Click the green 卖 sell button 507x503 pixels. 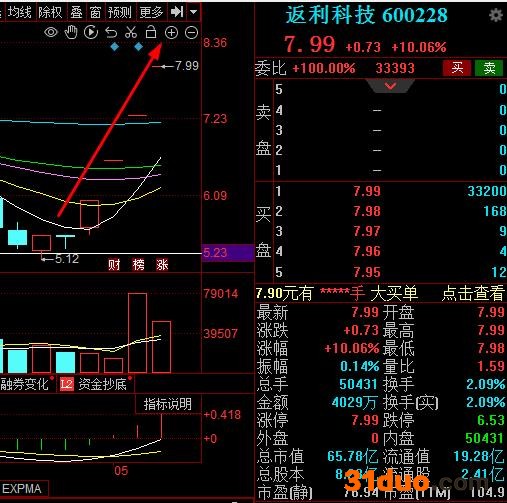pos(489,68)
